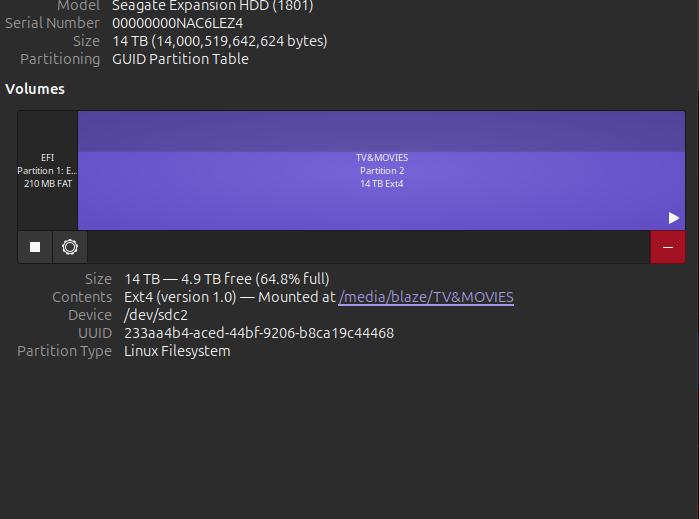Image resolution: width=699 pixels, height=519 pixels.
Task: Select the TV&MOVIES Partition 2 block
Action: pyautogui.click(x=381, y=190)
